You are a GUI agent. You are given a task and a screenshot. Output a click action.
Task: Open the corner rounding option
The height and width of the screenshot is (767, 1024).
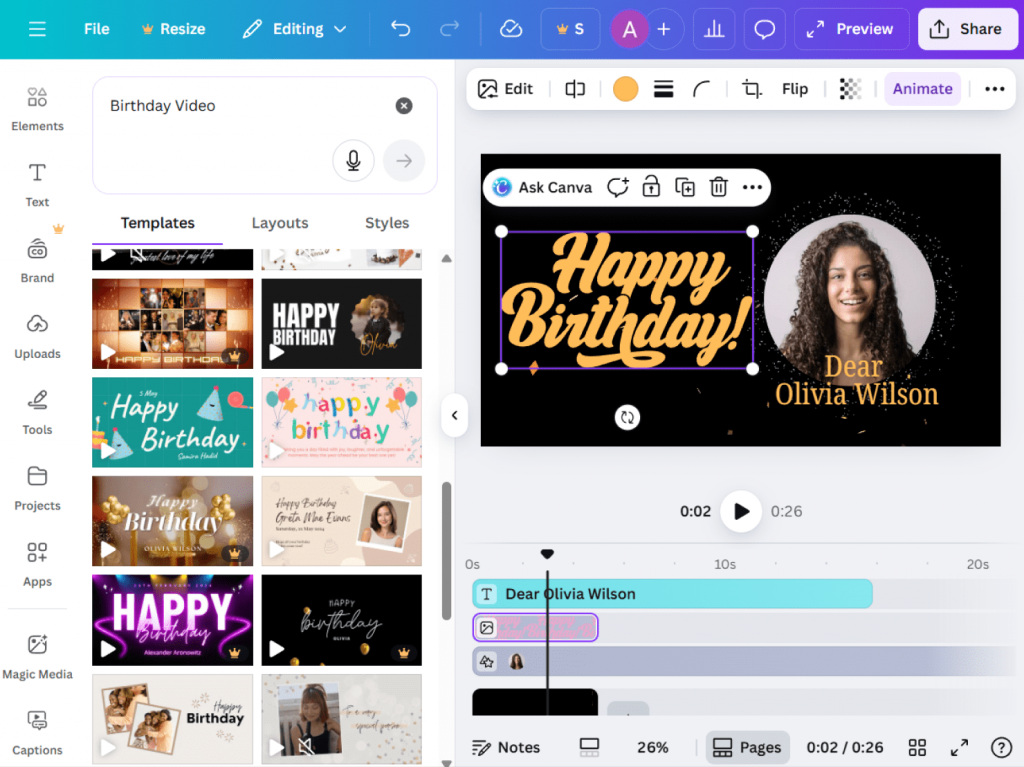pos(701,89)
